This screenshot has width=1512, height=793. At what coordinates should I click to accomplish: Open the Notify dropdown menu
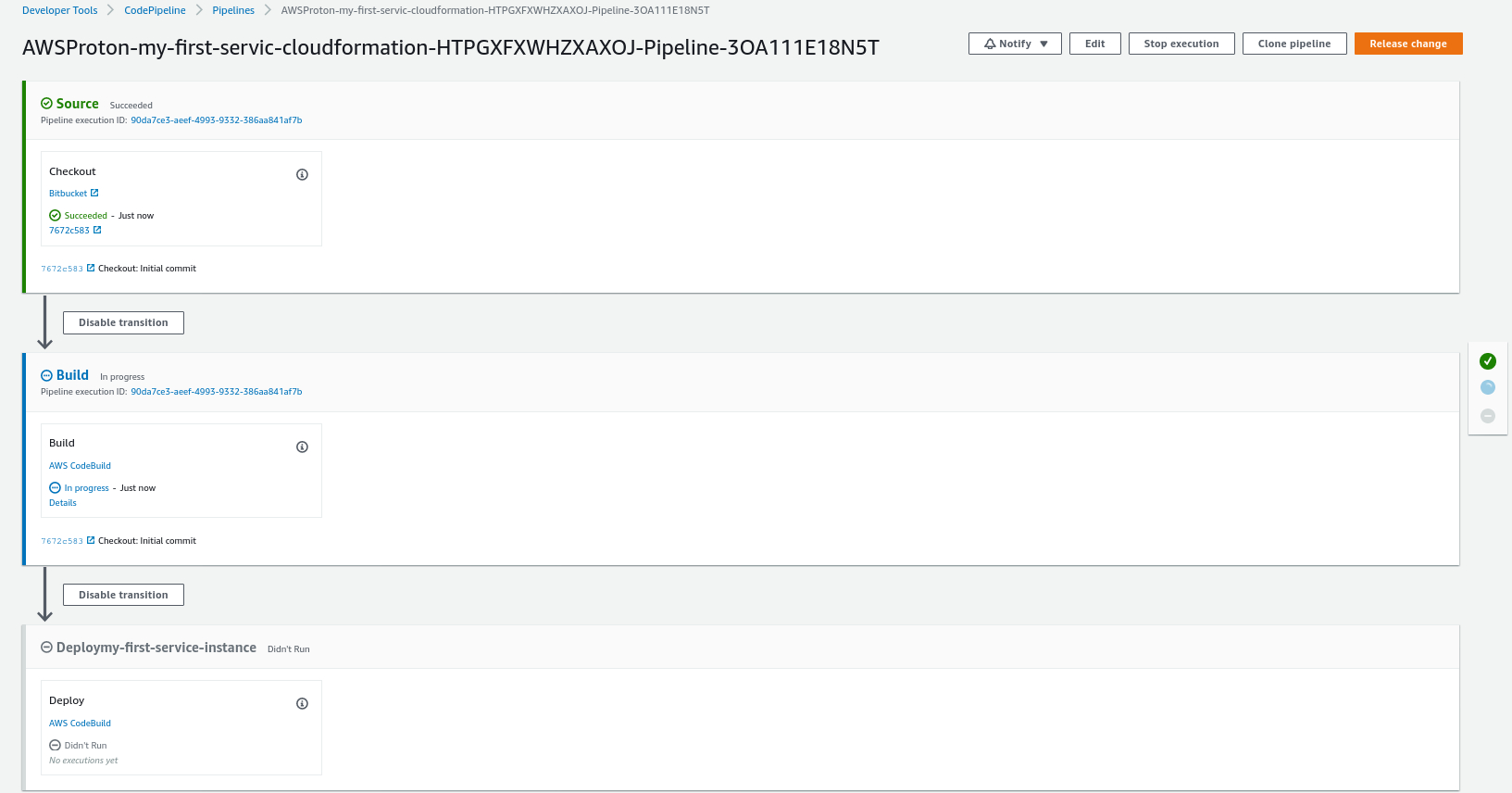tap(1015, 44)
